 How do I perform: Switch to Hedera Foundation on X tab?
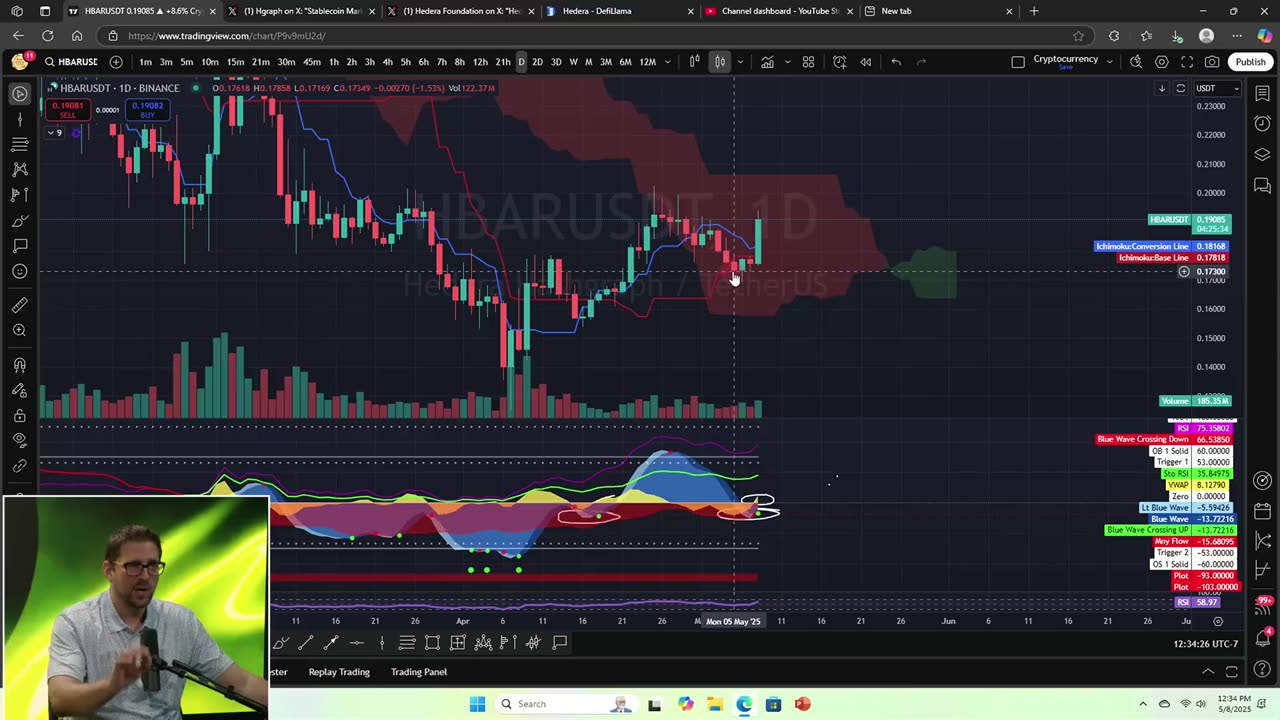click(x=459, y=11)
